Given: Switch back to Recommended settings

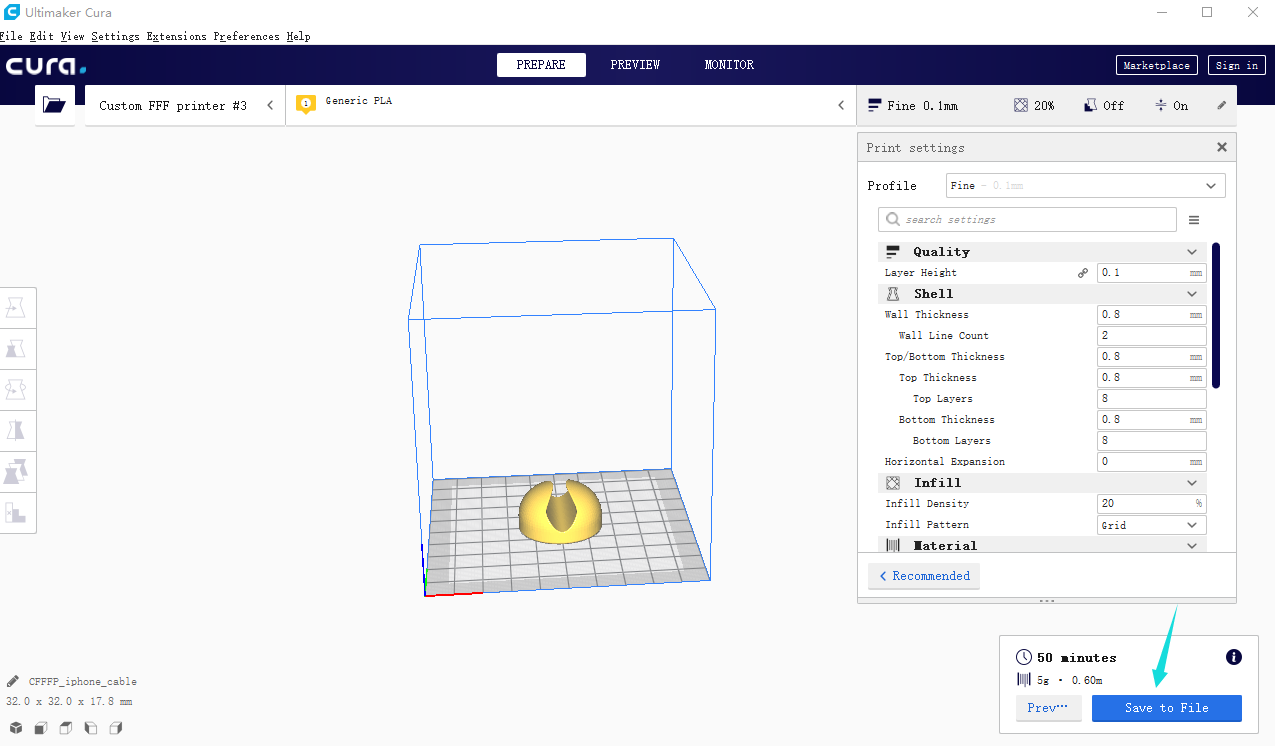Looking at the screenshot, I should [924, 576].
